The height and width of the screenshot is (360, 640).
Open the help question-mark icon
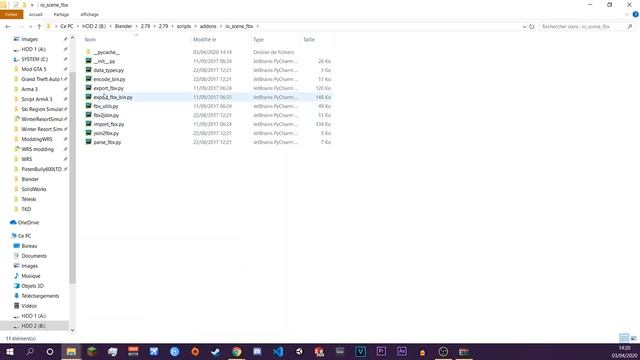[635, 14]
